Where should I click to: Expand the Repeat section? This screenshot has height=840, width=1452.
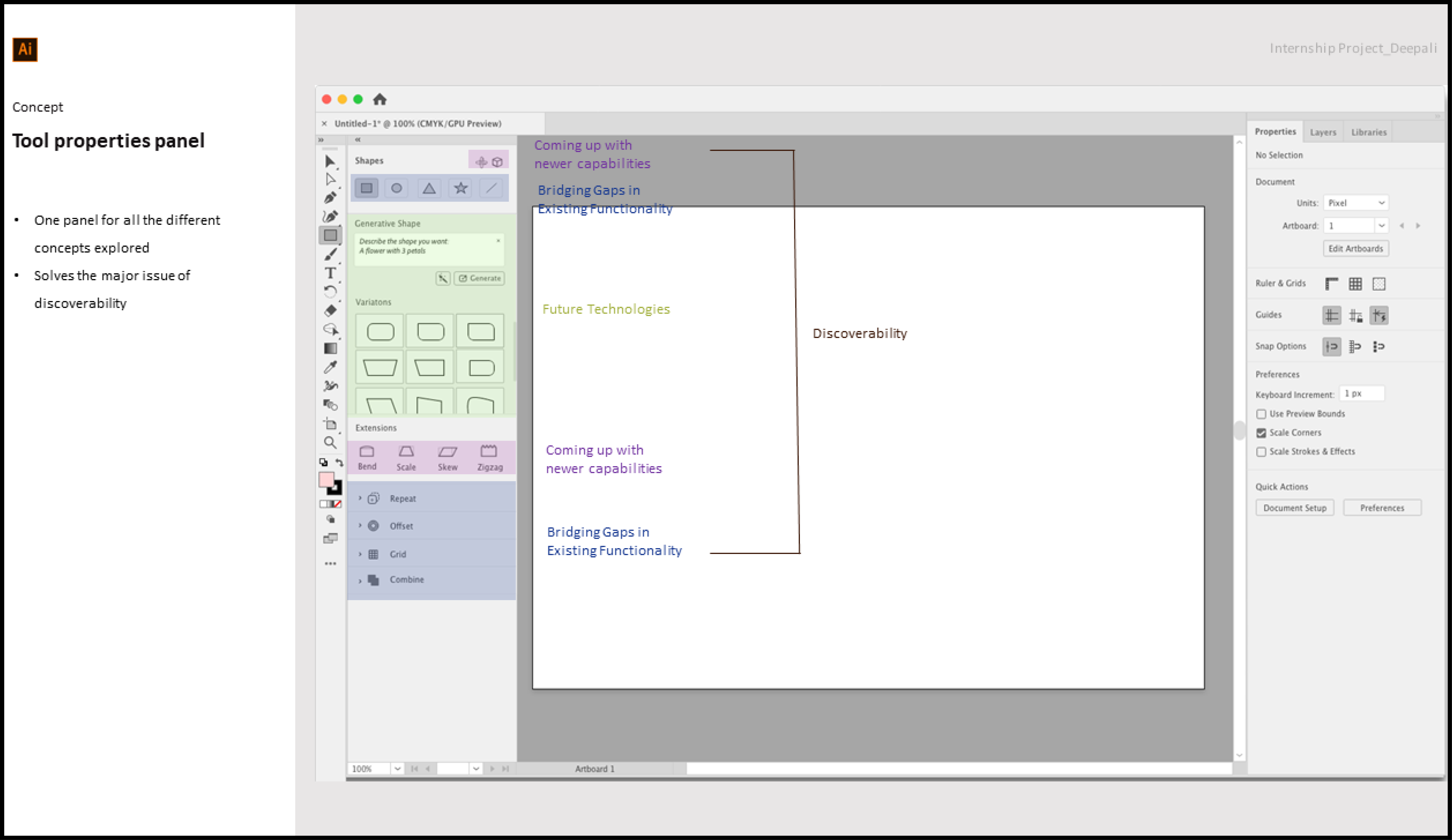pyautogui.click(x=360, y=498)
